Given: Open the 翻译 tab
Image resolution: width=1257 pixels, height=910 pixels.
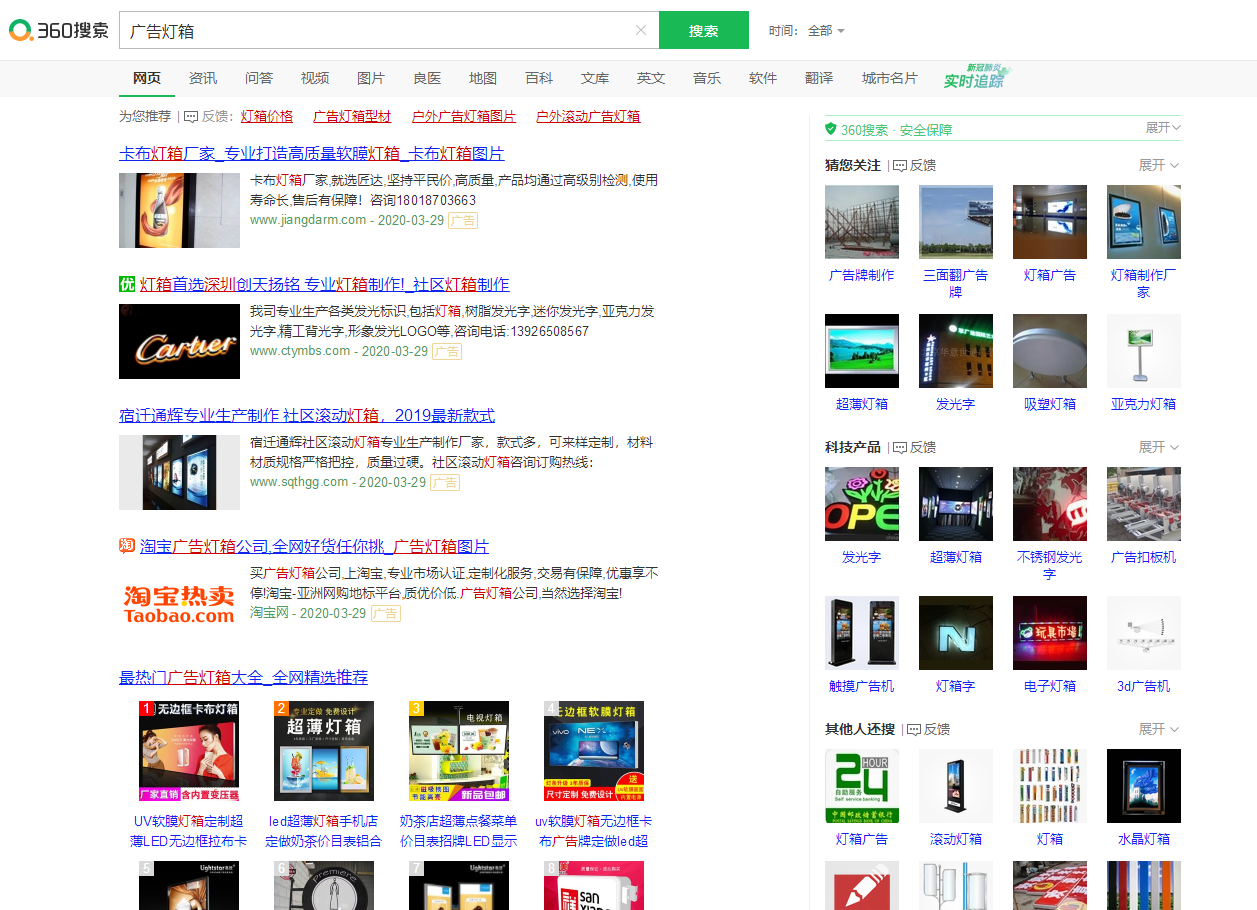Looking at the screenshot, I should click(819, 78).
